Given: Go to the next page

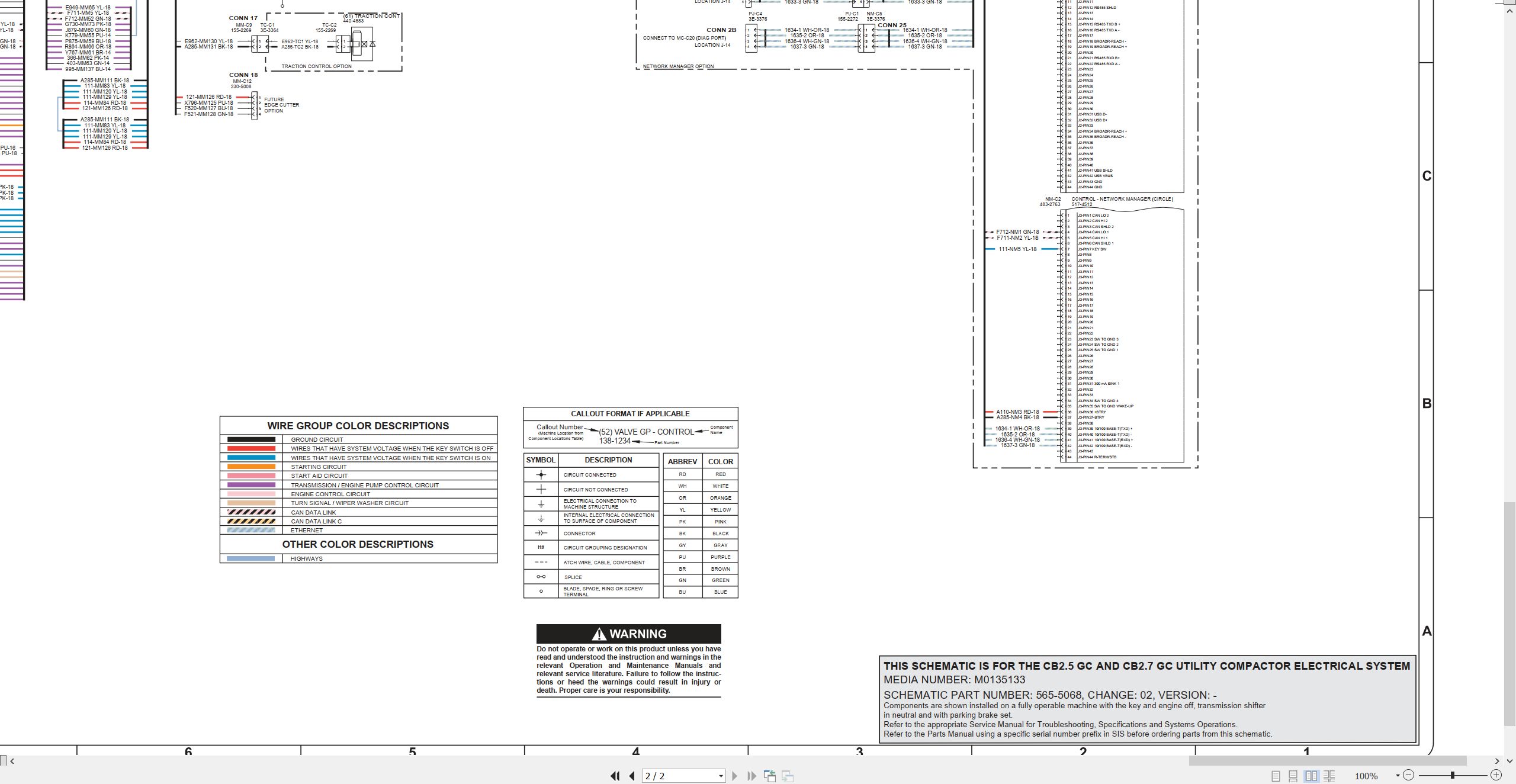Looking at the screenshot, I should click(735, 776).
